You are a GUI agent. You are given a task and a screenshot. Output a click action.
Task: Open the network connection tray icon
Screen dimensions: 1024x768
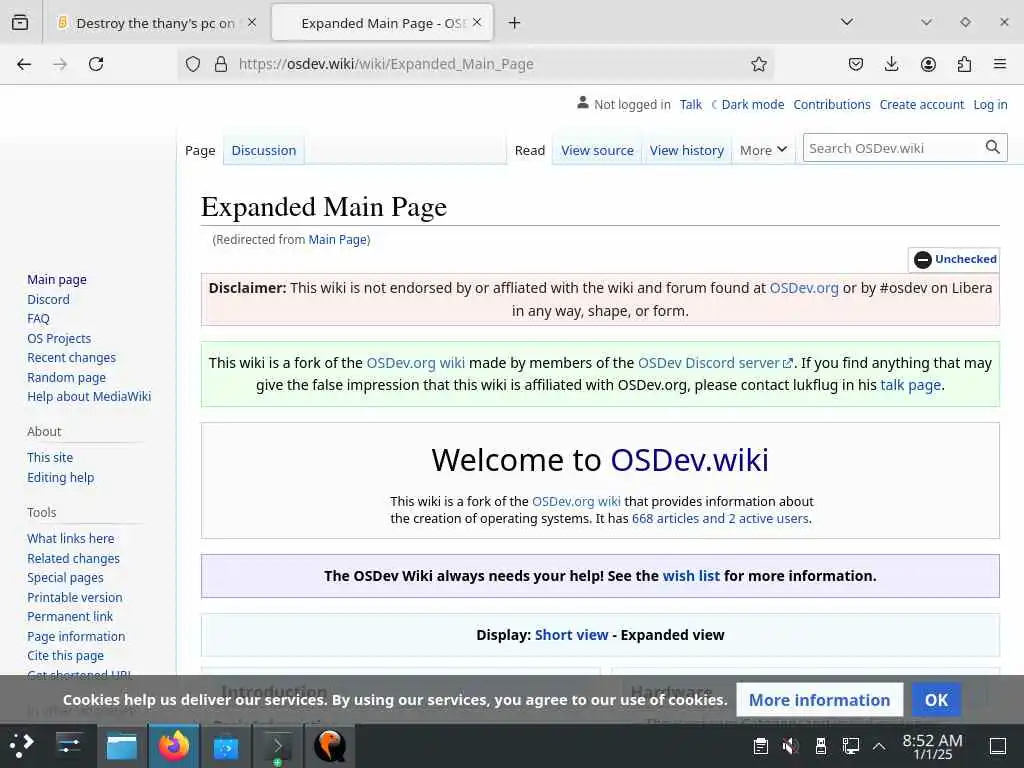coord(850,745)
